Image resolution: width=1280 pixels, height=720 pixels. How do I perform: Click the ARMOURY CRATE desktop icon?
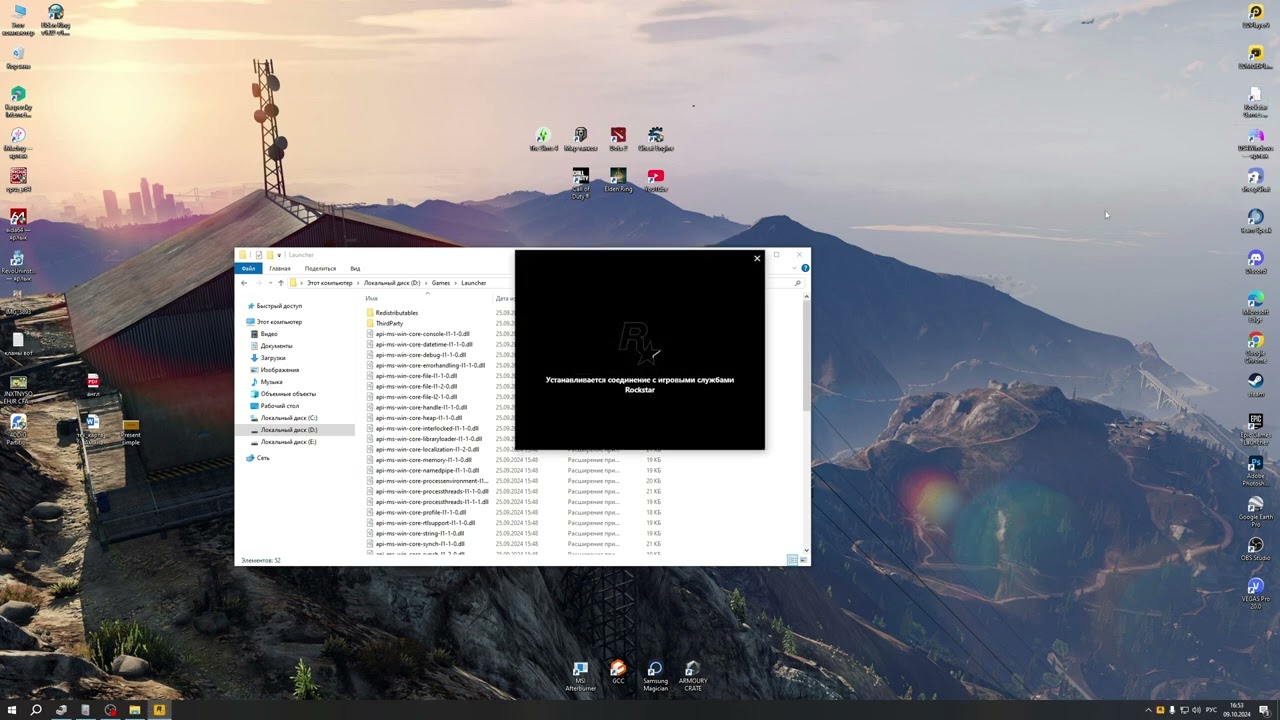click(692, 671)
